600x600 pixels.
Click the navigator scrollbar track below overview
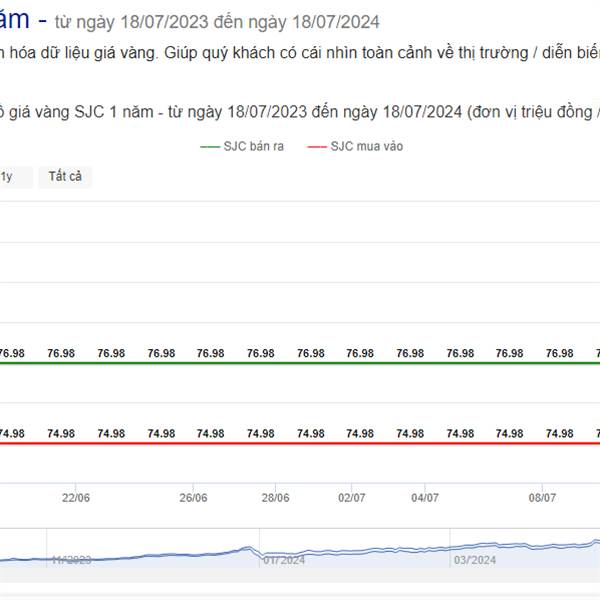tap(300, 575)
